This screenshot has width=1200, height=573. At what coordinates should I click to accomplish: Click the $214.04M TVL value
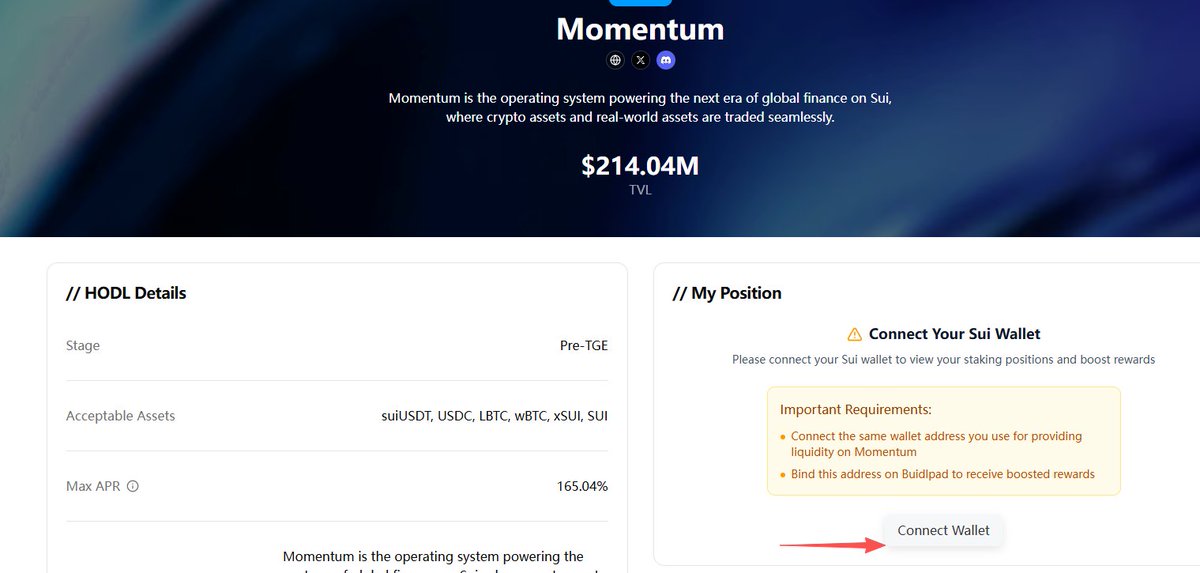640,166
